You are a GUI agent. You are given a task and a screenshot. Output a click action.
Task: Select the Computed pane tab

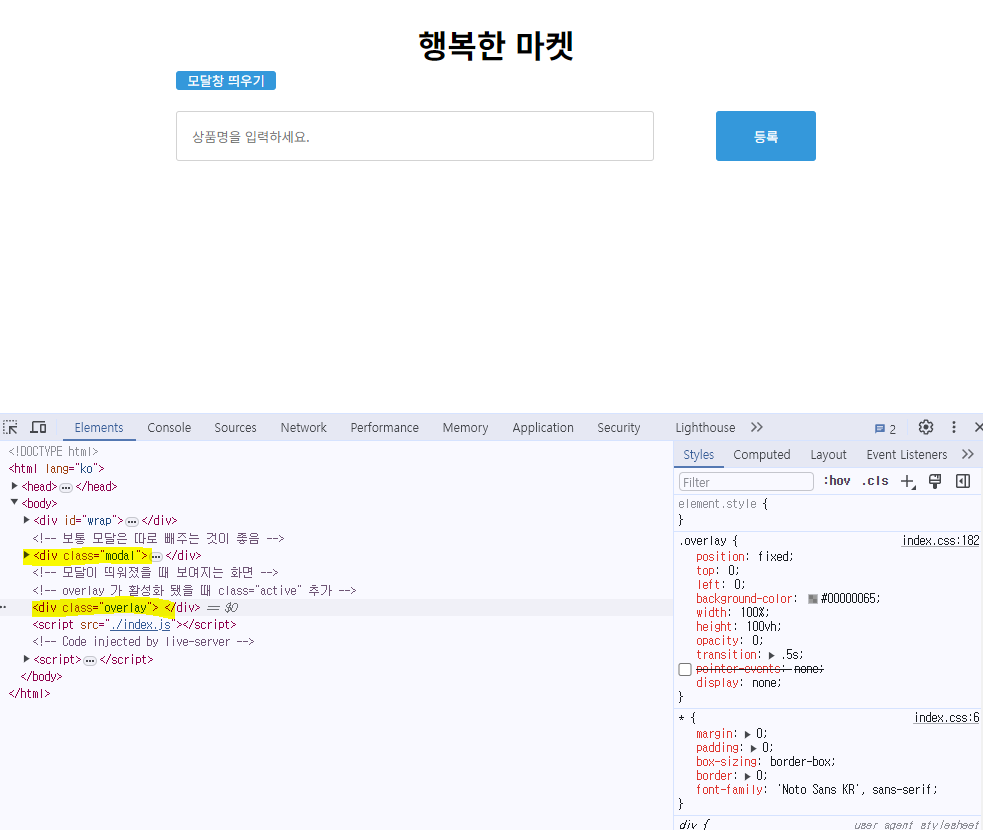[762, 454]
